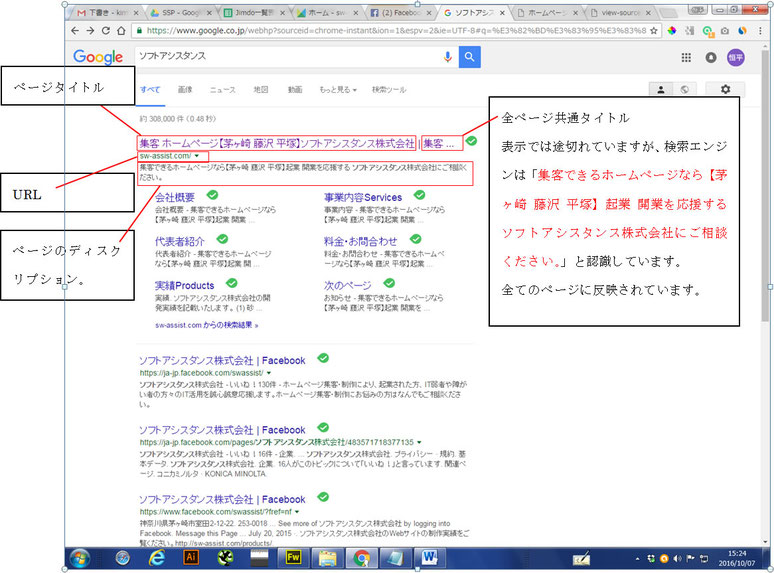Screen dimensions: 774x573
Task: Open Windows Explorer folder in taskbar
Action: pos(327,558)
